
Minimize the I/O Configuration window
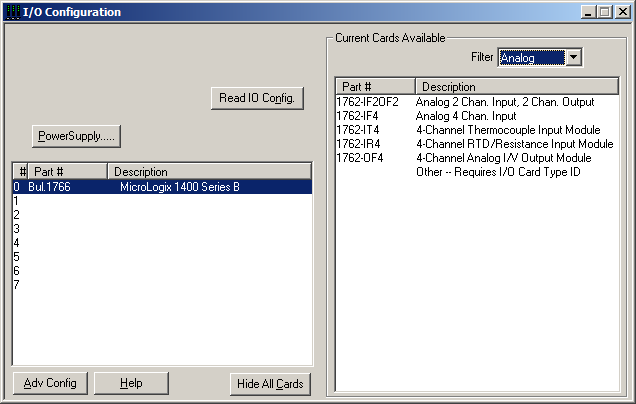tap(588, 12)
